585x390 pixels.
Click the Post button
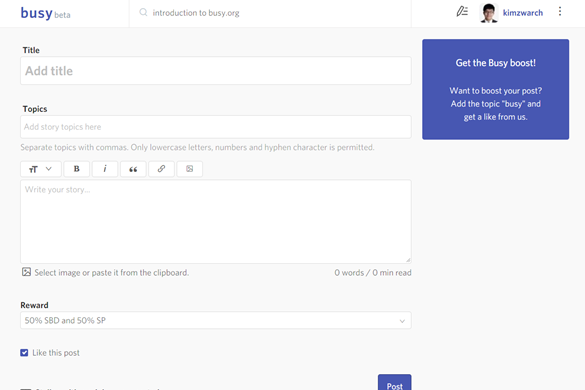[x=394, y=383]
